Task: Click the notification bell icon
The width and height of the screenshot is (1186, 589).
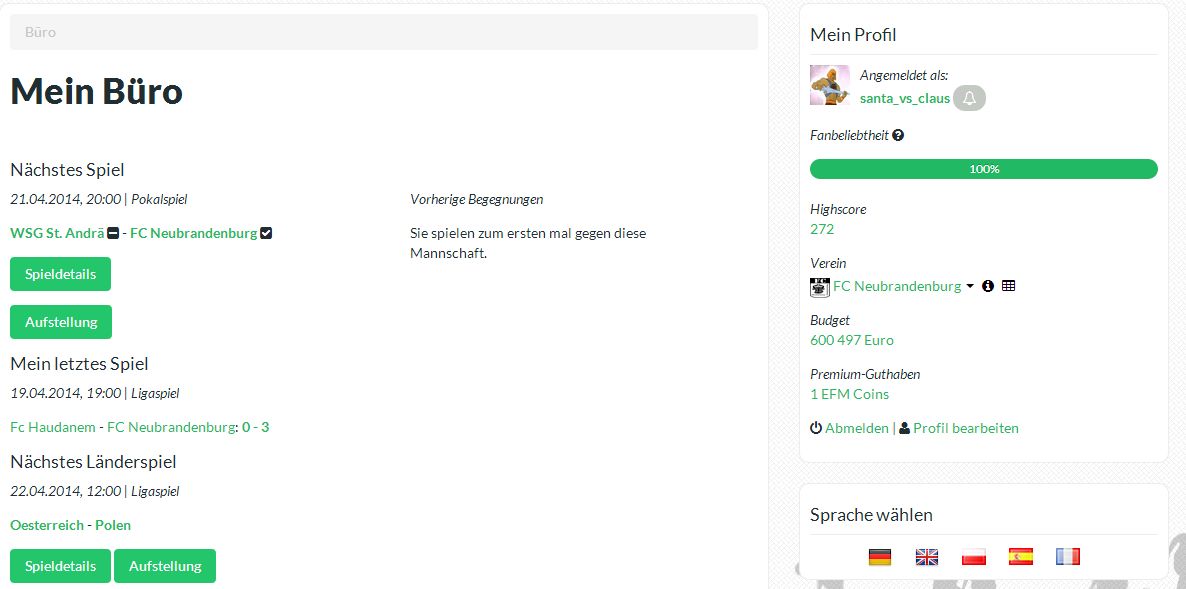Action: [969, 98]
